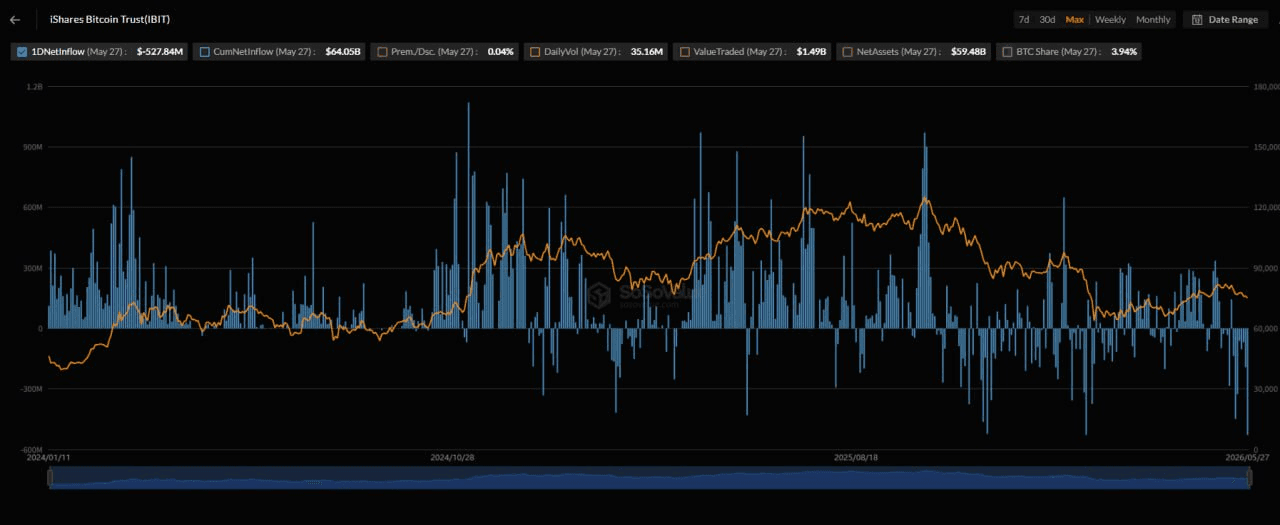Select the 30d time range

[1047, 20]
